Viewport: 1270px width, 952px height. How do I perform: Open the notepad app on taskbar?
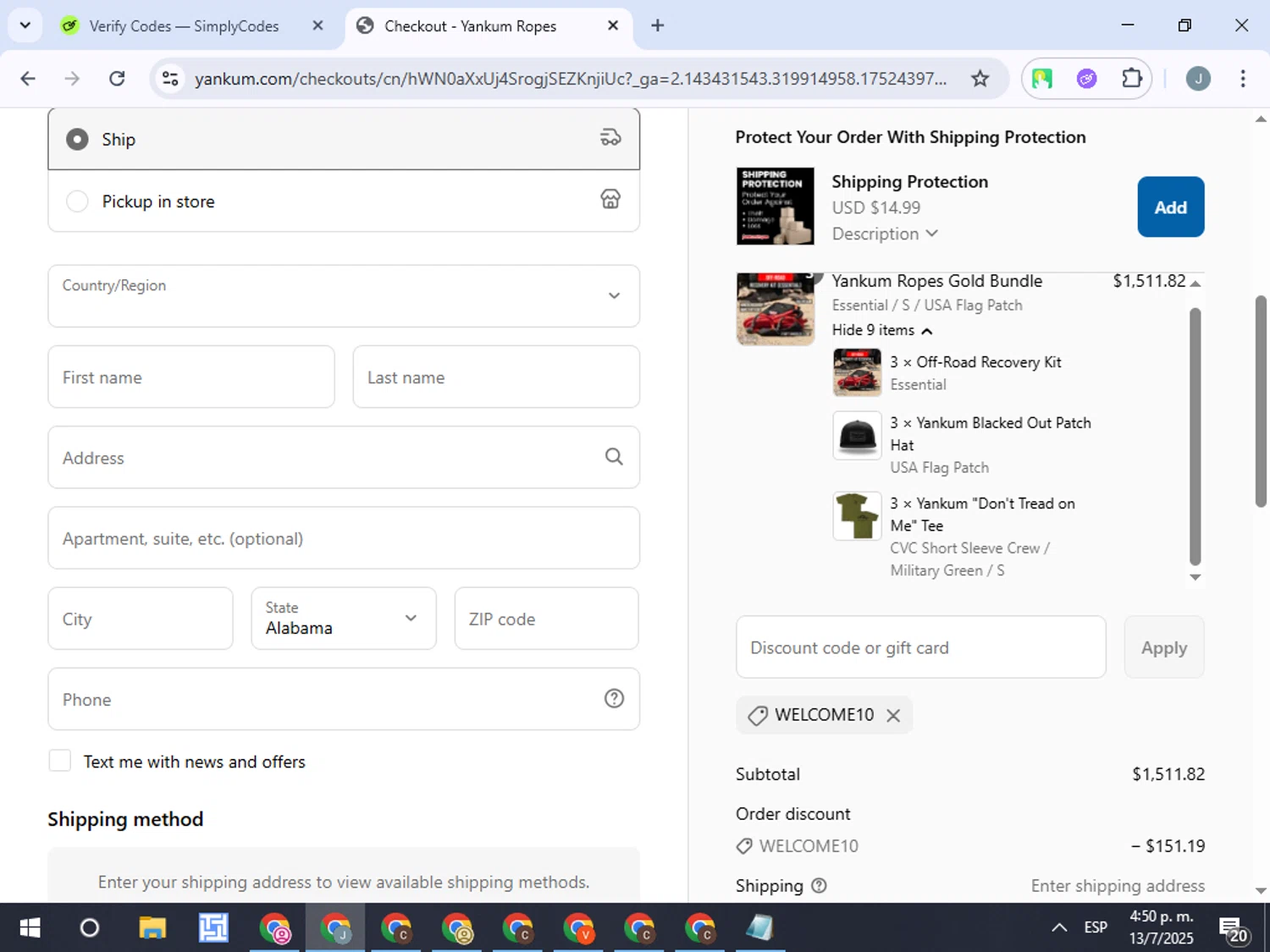[x=759, y=928]
